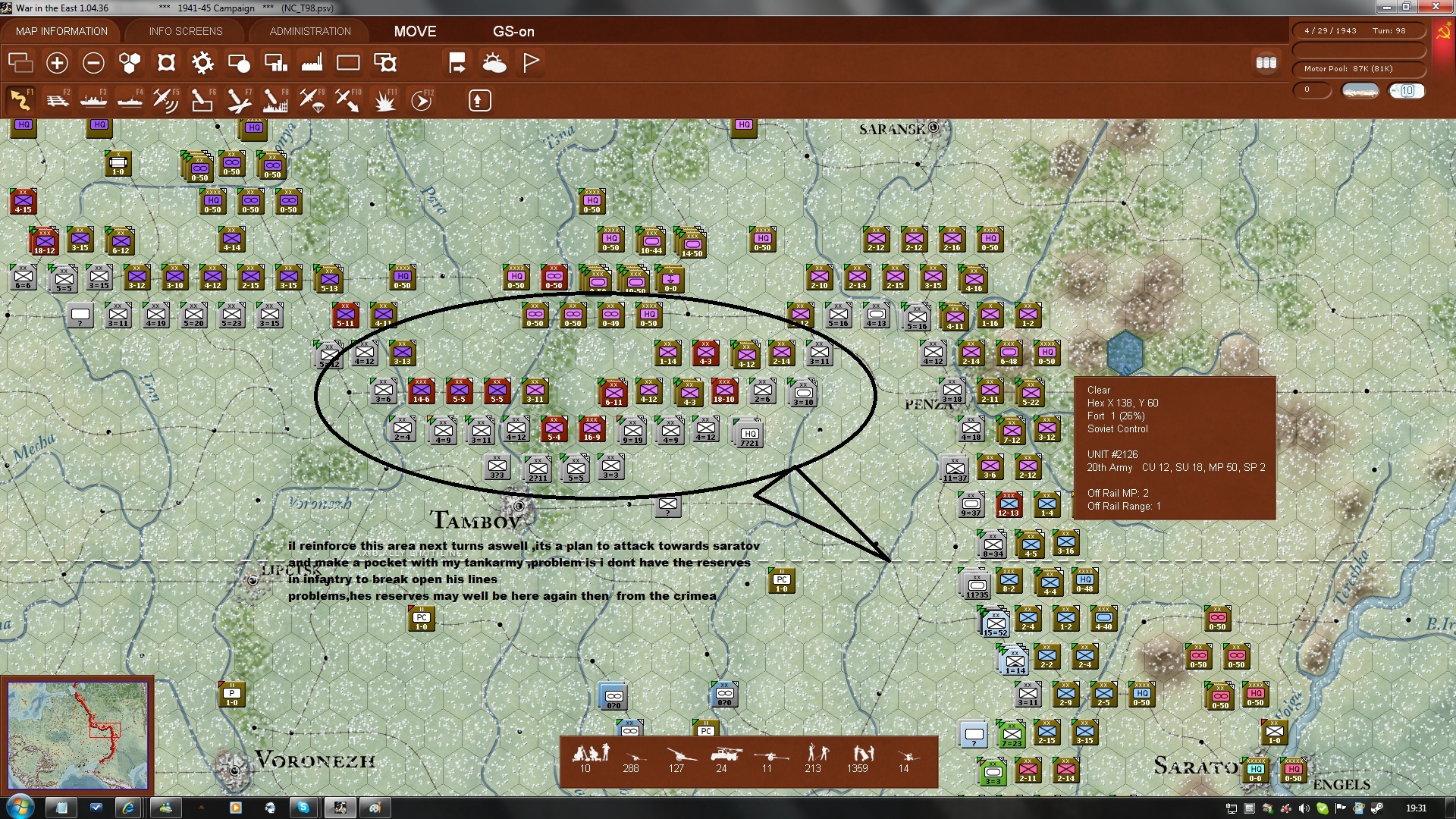Select the 18-12 red unit counter
1456x819 pixels.
pyautogui.click(x=44, y=241)
